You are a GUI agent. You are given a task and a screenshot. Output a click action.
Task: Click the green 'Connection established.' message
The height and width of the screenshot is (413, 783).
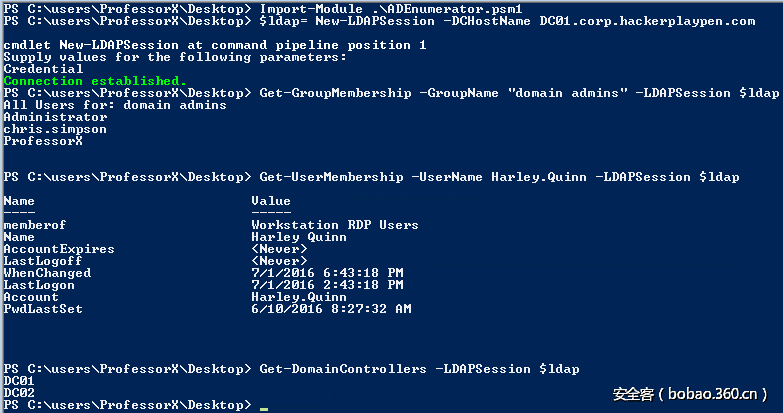click(95, 81)
